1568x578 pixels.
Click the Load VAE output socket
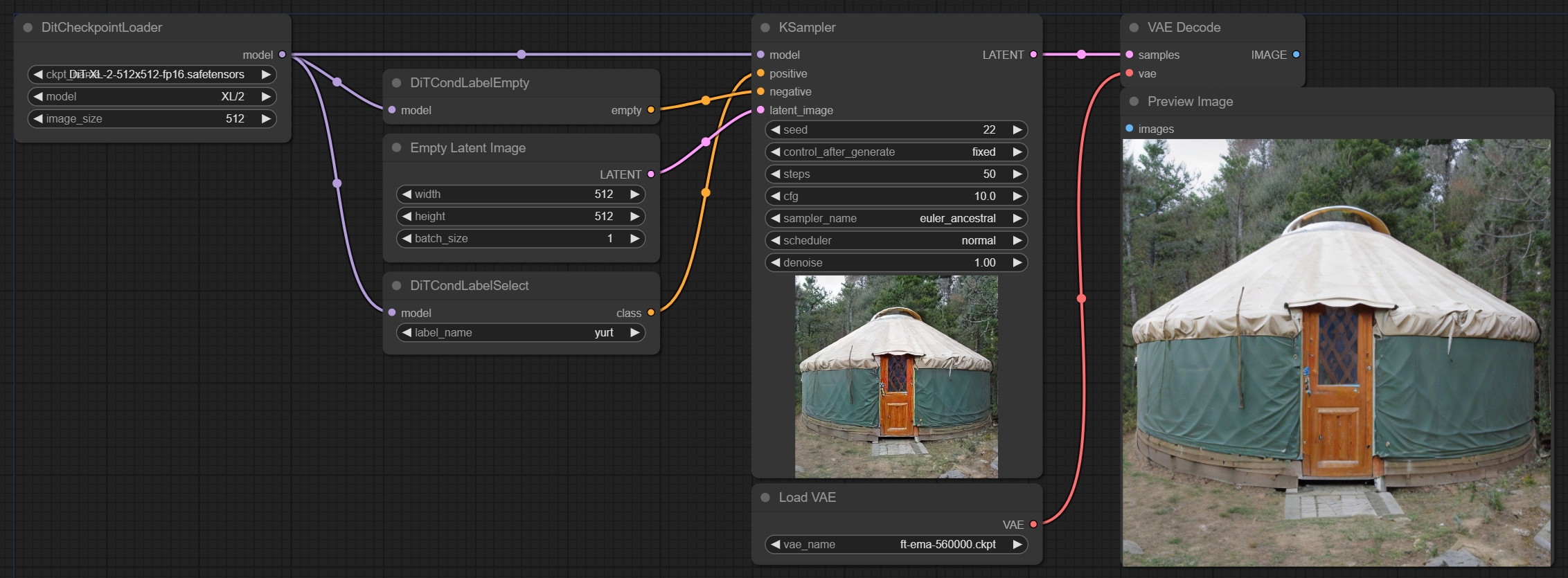point(1033,525)
